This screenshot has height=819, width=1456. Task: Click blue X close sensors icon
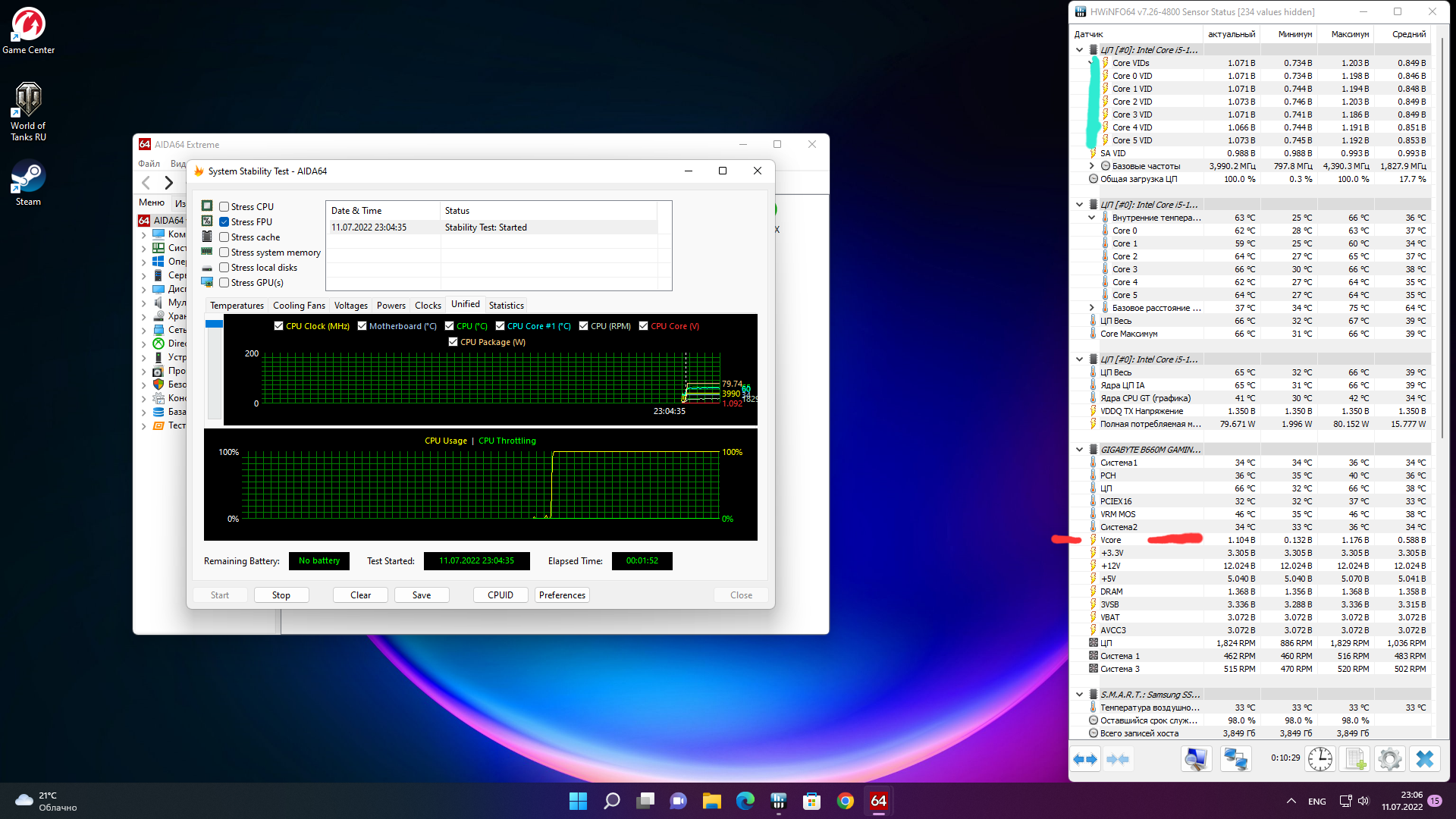1425,759
